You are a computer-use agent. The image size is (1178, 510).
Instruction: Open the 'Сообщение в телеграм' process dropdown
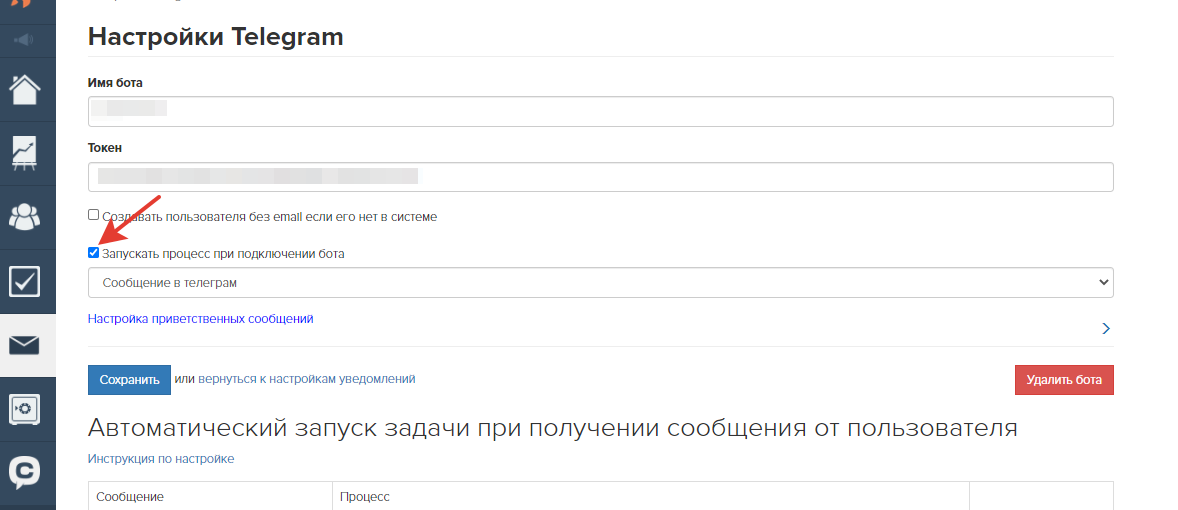tap(600, 282)
